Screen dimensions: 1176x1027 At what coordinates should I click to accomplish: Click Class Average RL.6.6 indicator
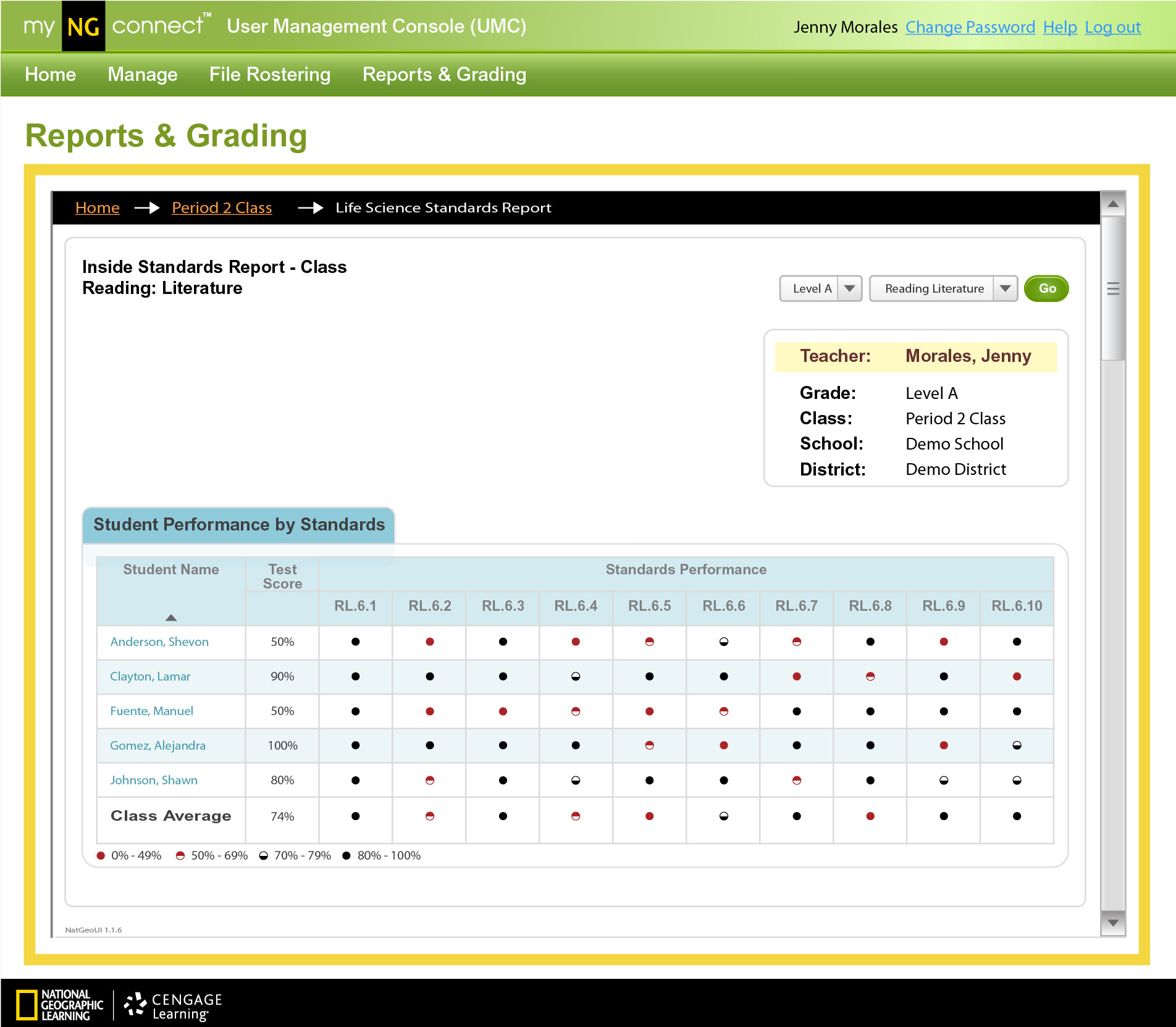click(x=723, y=816)
